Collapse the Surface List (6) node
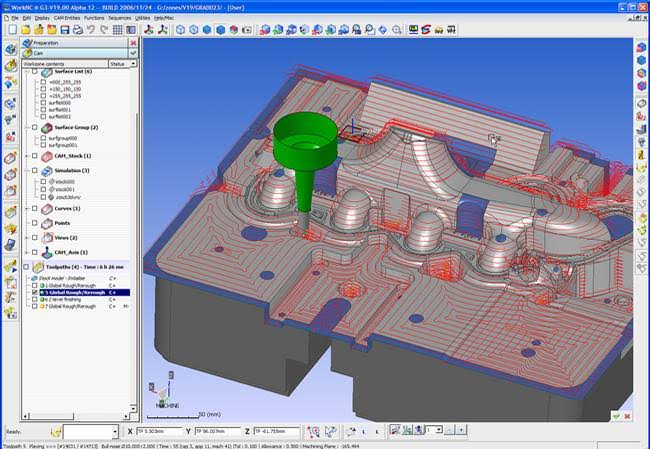Screen dimensions: 650x449 click(x=27, y=72)
